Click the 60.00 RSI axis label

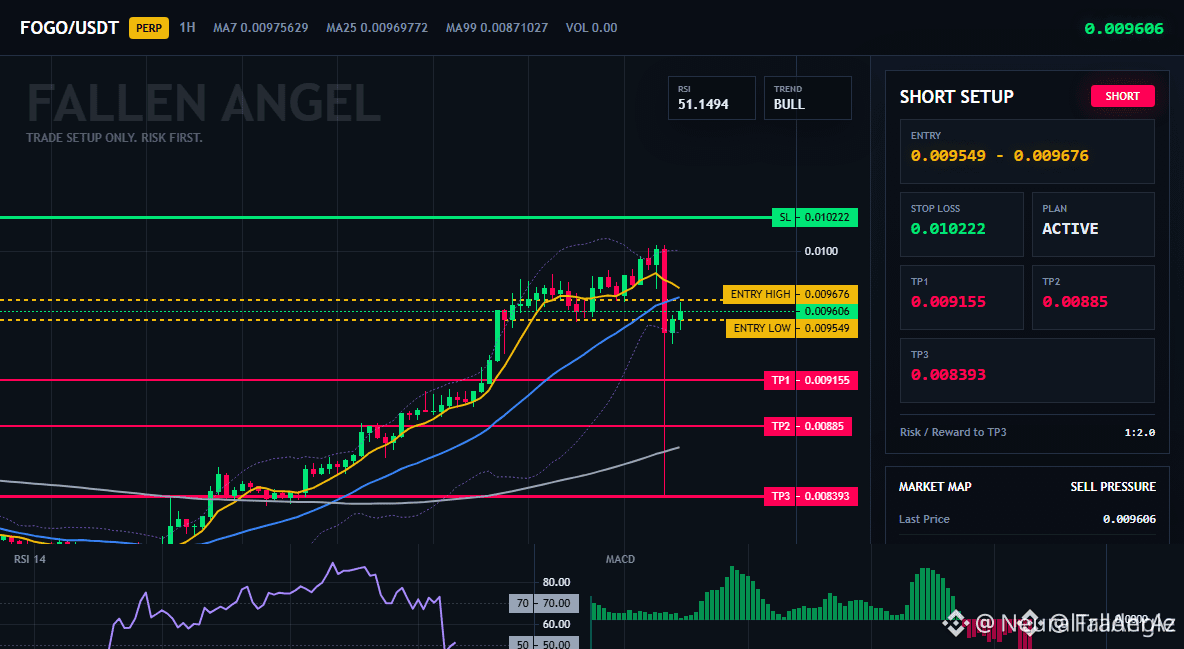556,624
